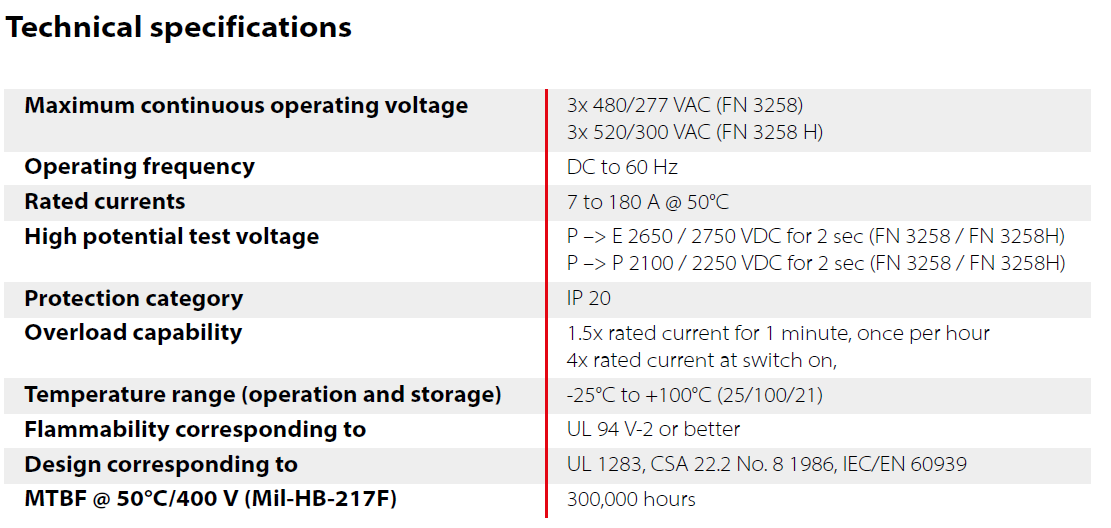This screenshot has height=528, width=1111.
Task: Select the Overload capability label
Action: click(133, 332)
